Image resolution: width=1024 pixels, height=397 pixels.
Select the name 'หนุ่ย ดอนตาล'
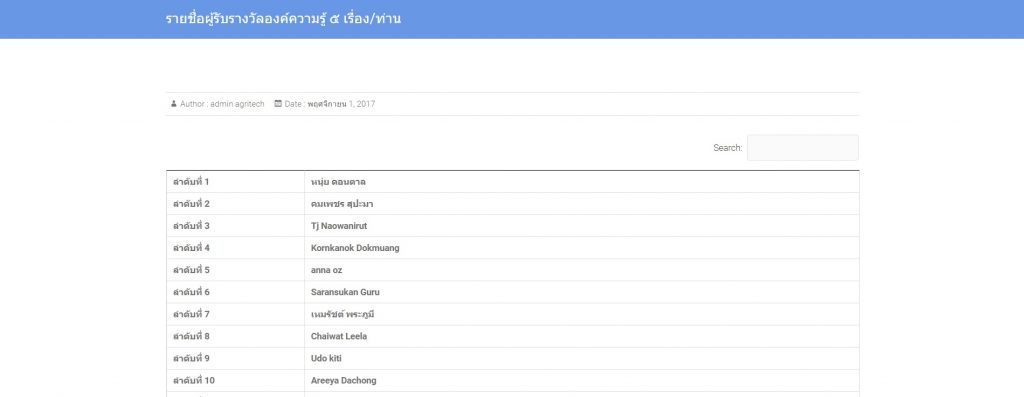coord(338,182)
